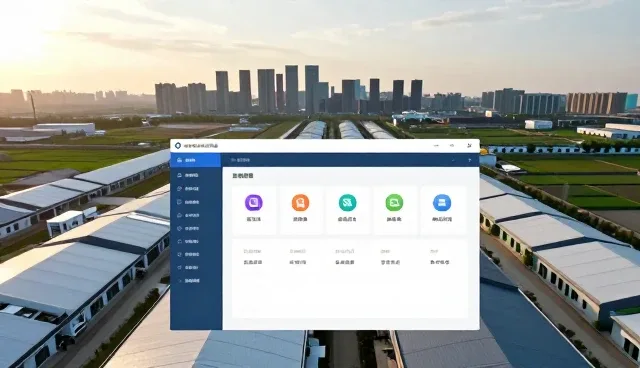
Task: Select the eighth item in the sidebar
Action: tap(196, 255)
